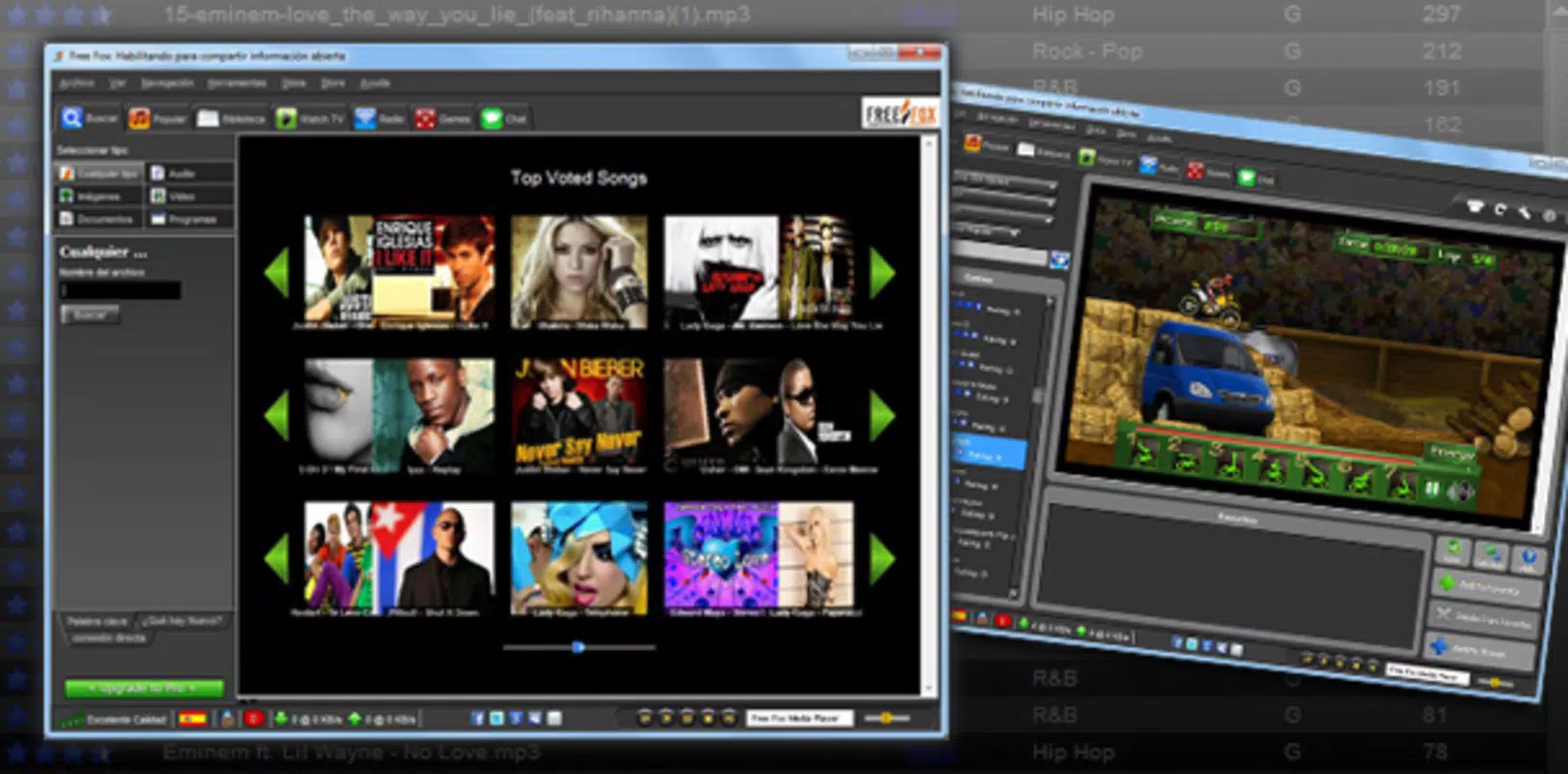This screenshot has height=774, width=1568.
Task: Click the padlock icon in the status bar
Action: click(227, 718)
